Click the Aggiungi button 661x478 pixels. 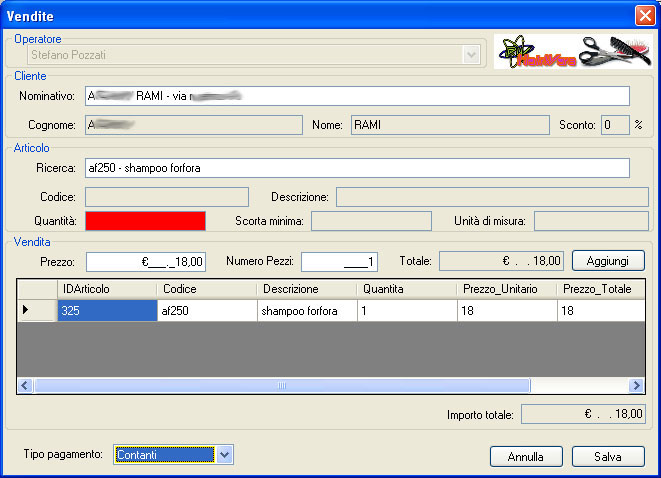pos(608,261)
